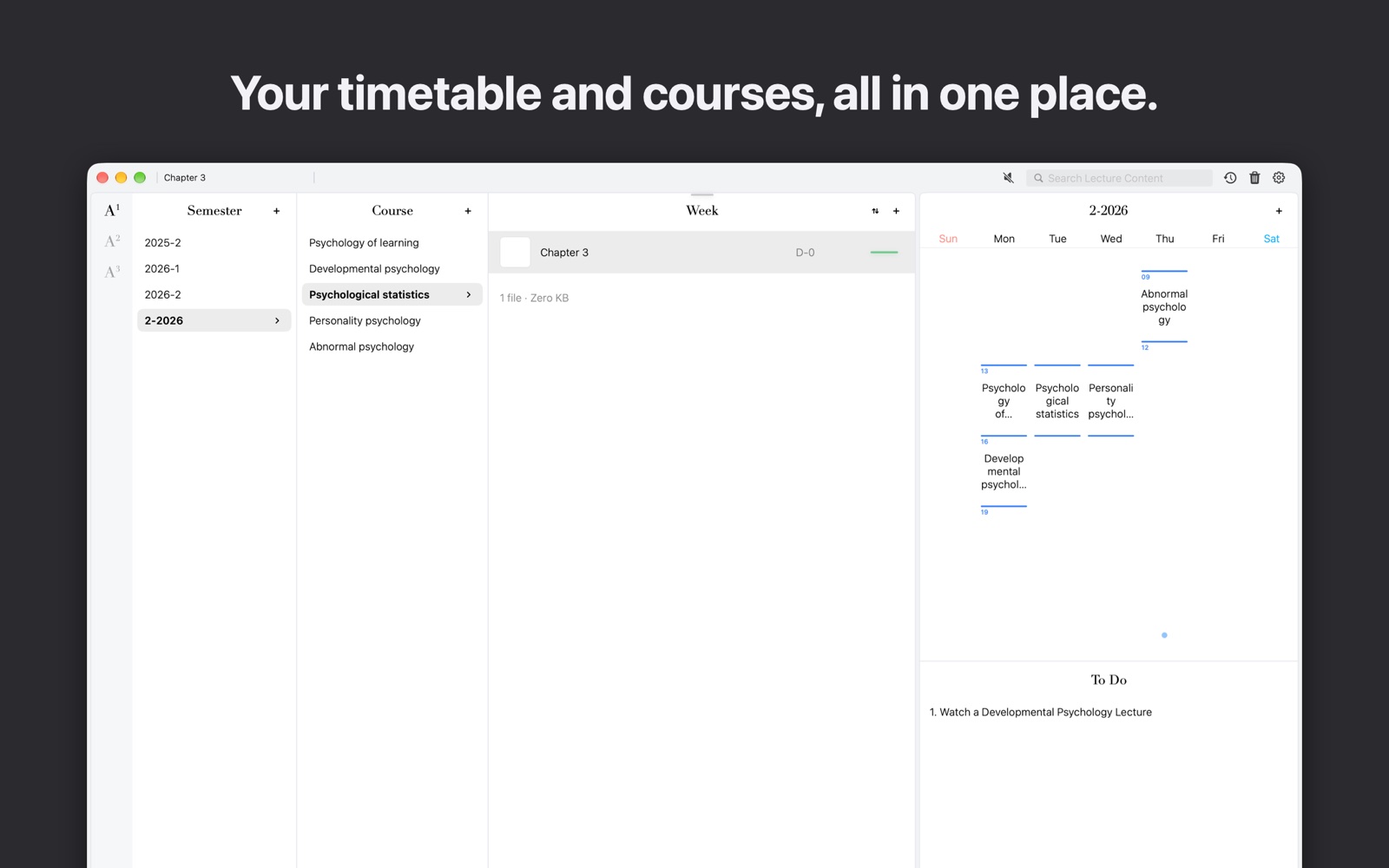Click the 2-2026 timetable title
The image size is (1389, 868).
pos(1109,211)
